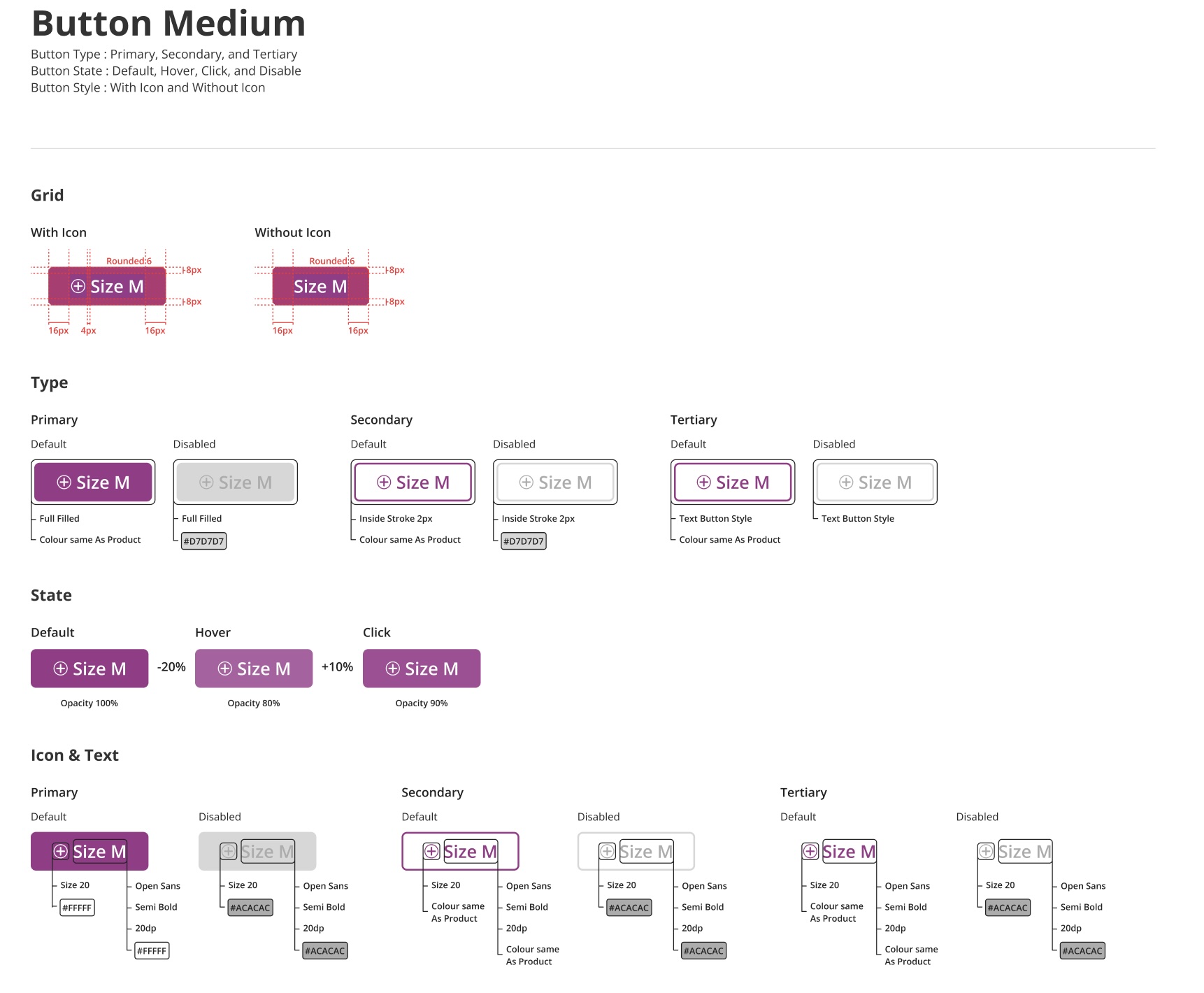Click the plus icon in the With Icon grid button

pyautogui.click(x=78, y=286)
